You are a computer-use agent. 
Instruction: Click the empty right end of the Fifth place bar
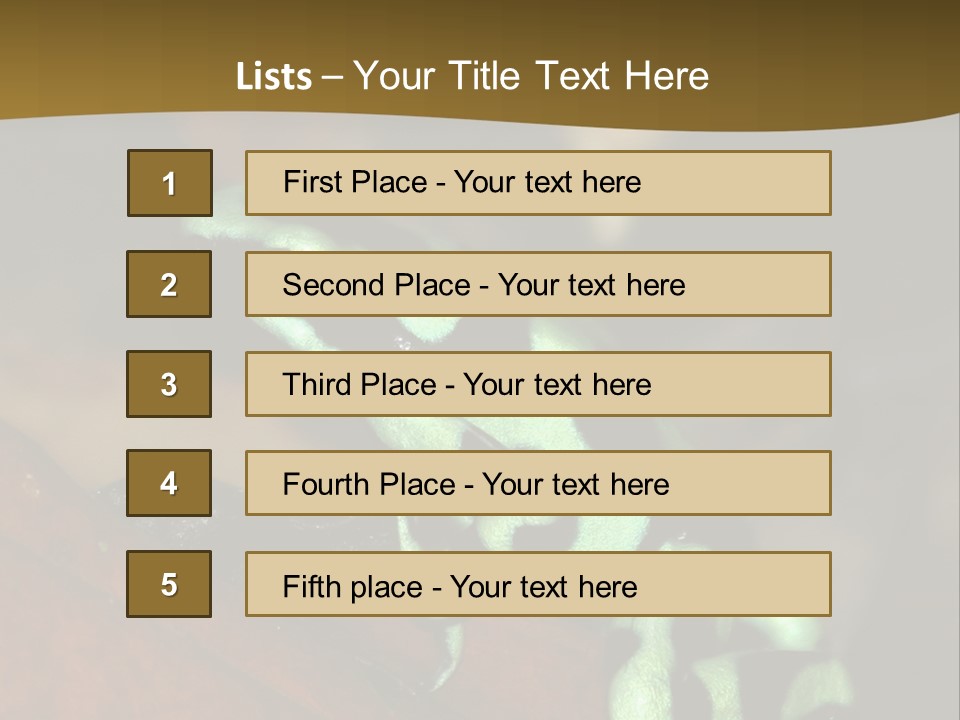760,584
